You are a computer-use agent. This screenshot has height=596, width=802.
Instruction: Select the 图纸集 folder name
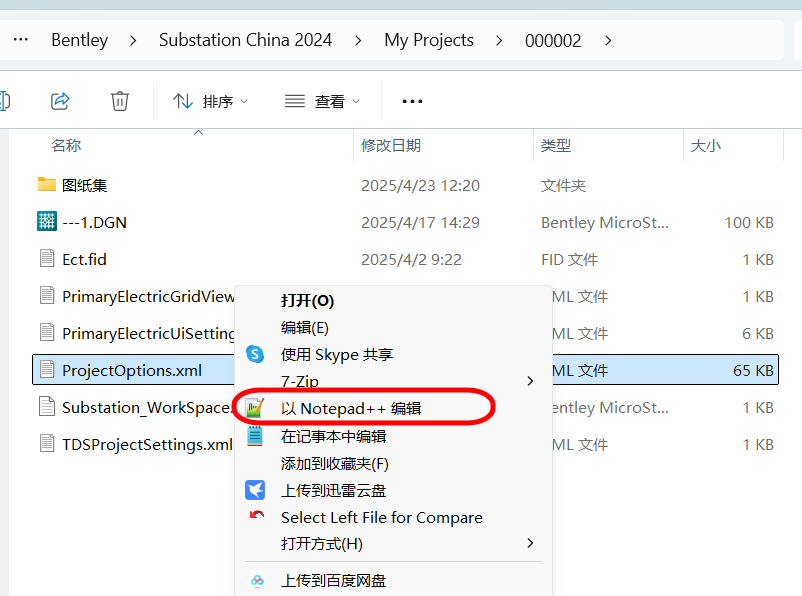85,185
